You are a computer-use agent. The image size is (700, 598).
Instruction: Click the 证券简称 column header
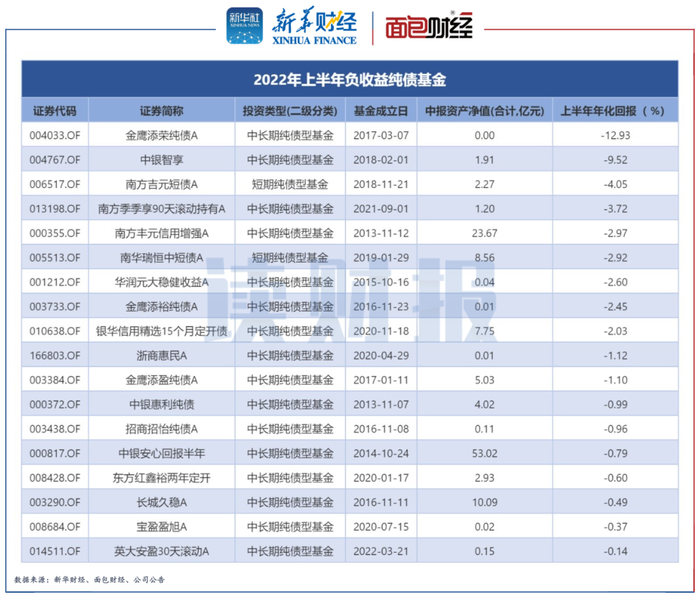pyautogui.click(x=162, y=111)
